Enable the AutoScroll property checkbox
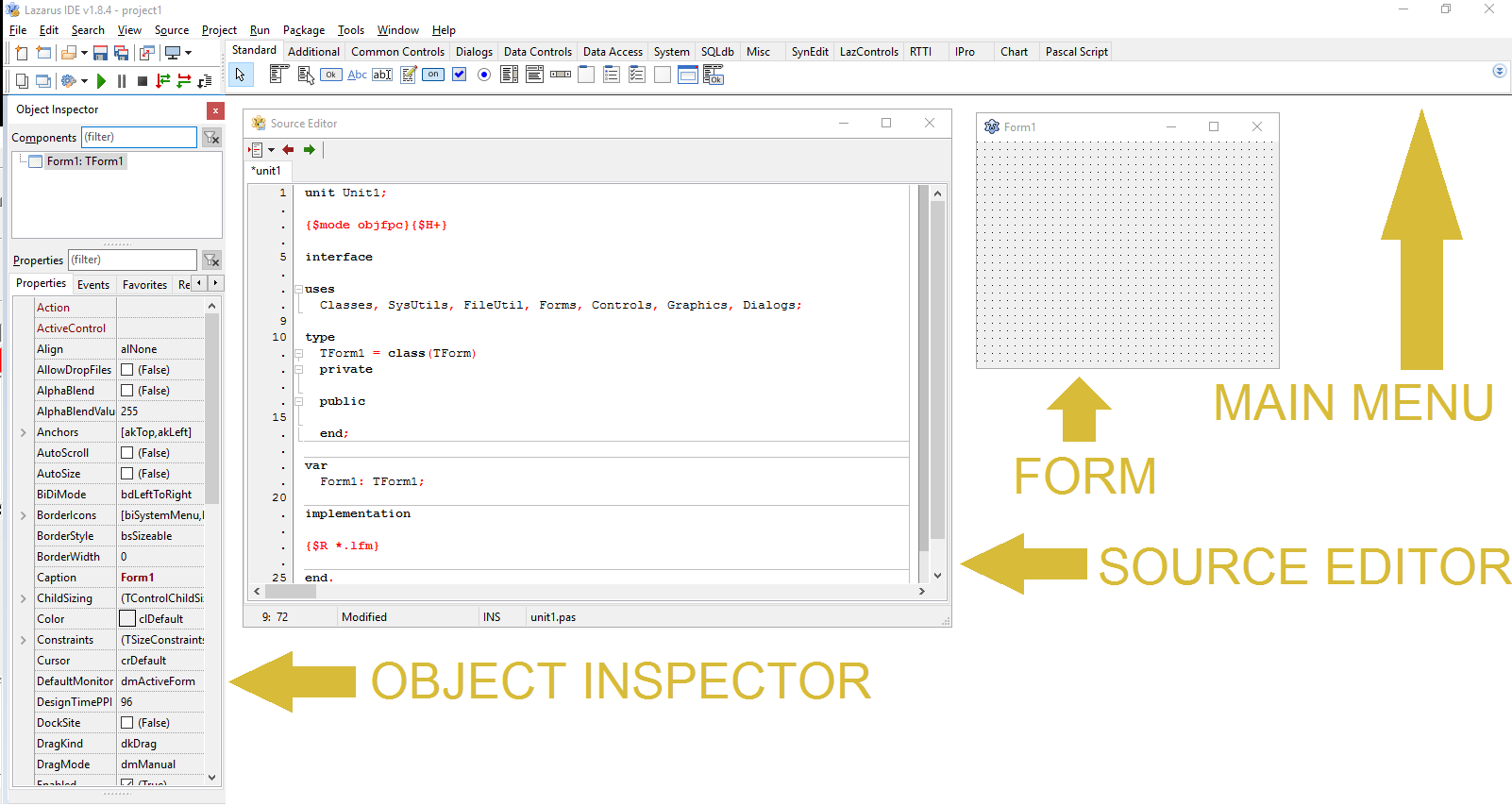Screen dimensions: 1512x806 [x=127, y=453]
